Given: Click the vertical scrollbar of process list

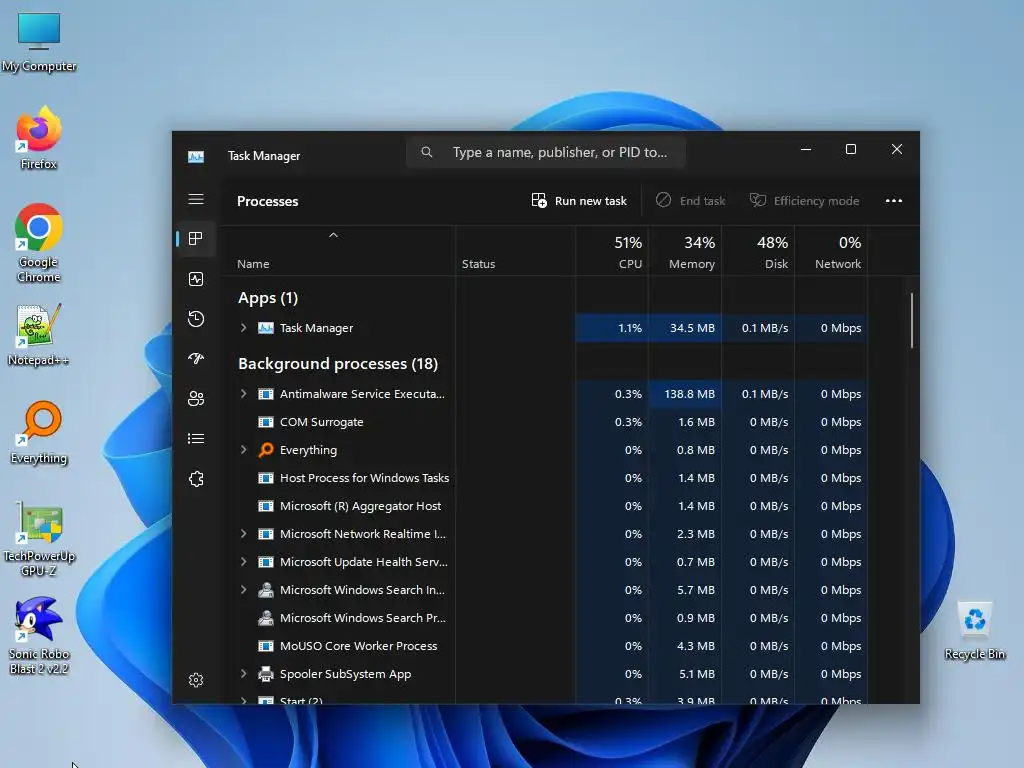Looking at the screenshot, I should pyautogui.click(x=912, y=320).
